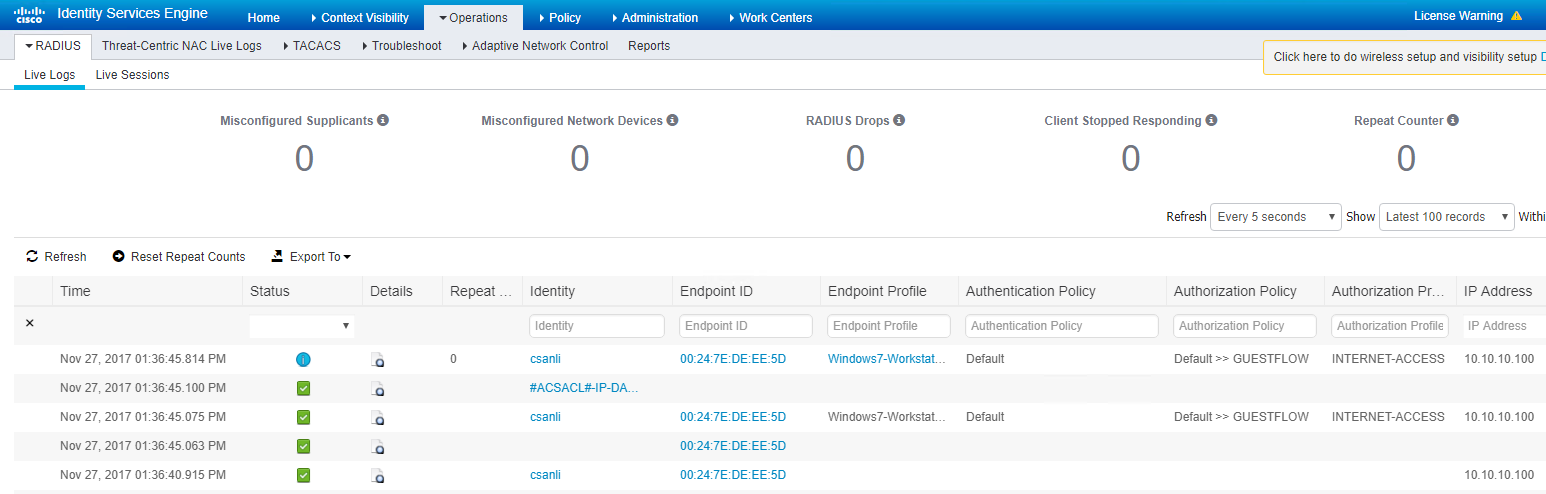The image size is (1546, 494).
Task: Open endpoint 00:24:7E:DE:EE:5D in 01:36:45.063 row
Action: tap(733, 446)
